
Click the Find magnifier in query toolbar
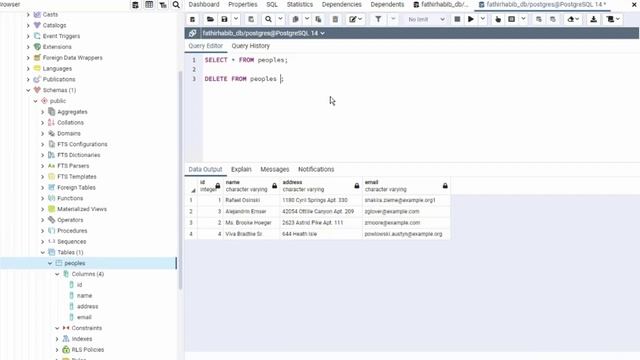click(x=268, y=19)
